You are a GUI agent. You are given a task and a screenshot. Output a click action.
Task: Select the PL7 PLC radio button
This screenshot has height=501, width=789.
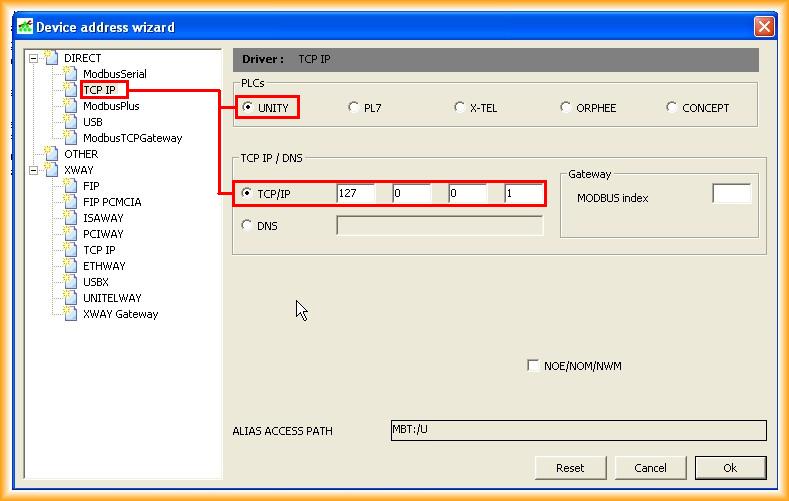click(354, 108)
